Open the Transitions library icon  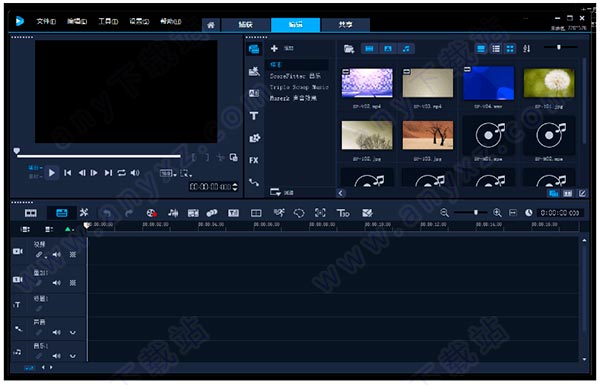[x=254, y=93]
